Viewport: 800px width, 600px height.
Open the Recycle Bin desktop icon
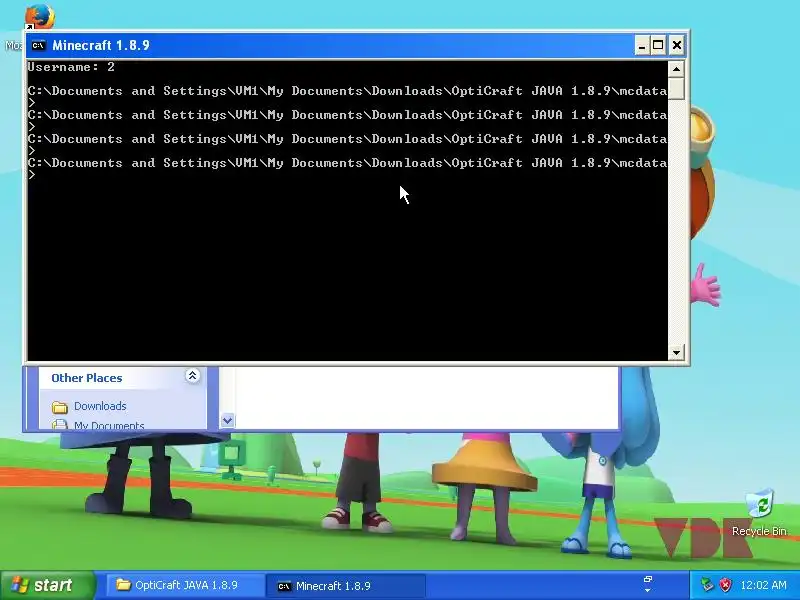pos(759,513)
